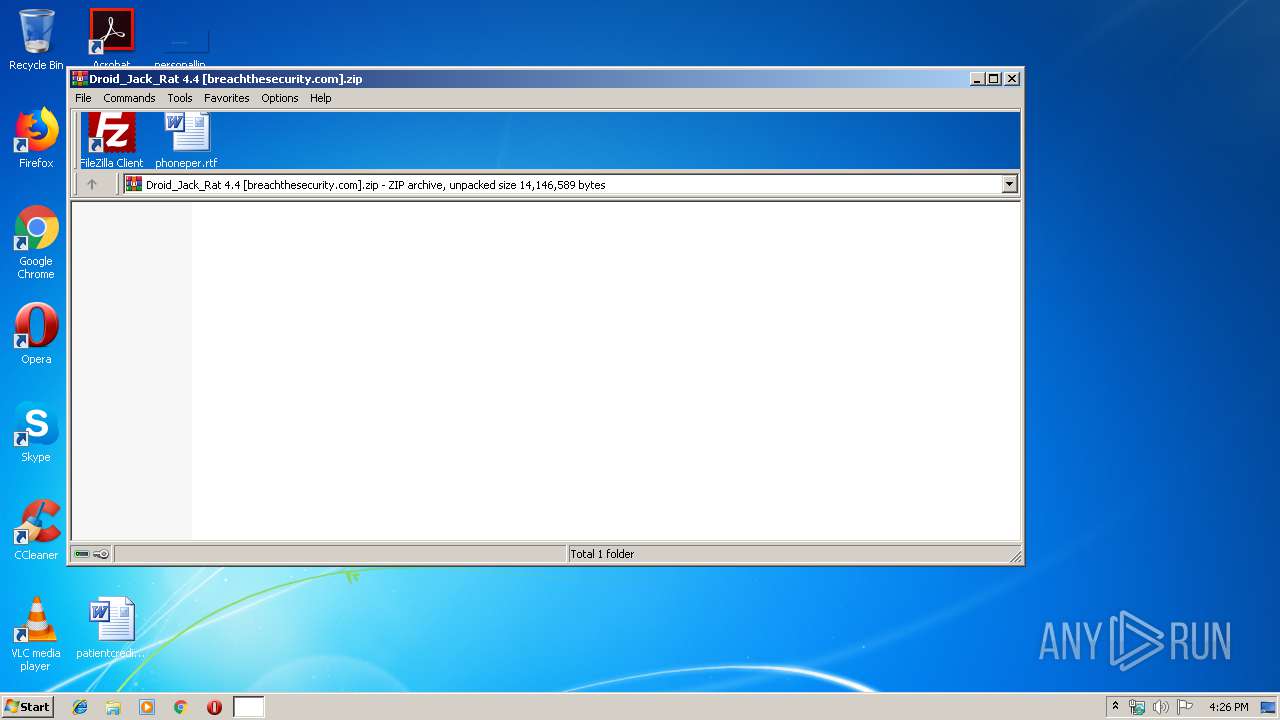Select the phoneper.rtf document icon
The width and height of the screenshot is (1280, 720).
click(186, 140)
